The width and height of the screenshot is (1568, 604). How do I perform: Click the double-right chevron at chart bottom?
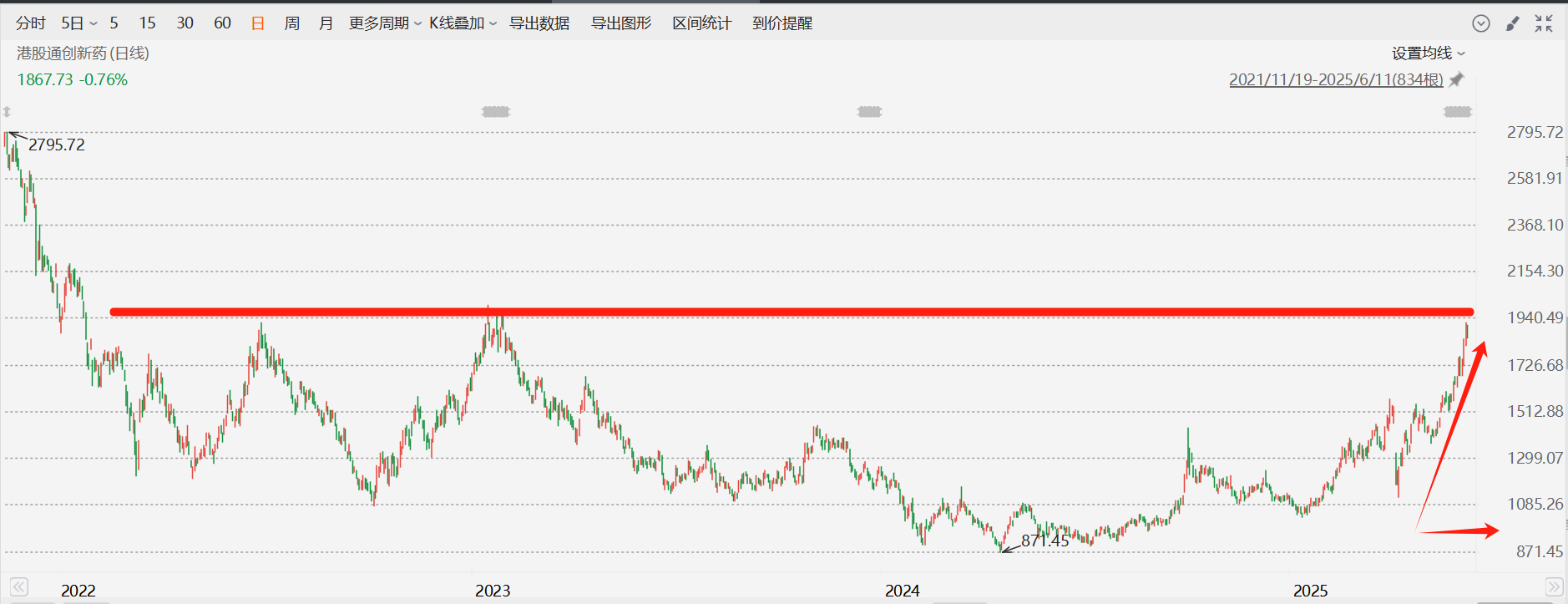pyautogui.click(x=1553, y=586)
